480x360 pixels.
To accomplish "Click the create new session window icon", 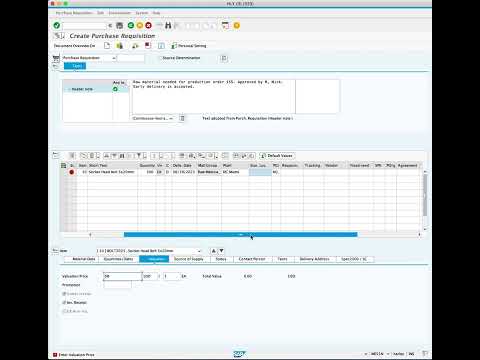I will pyautogui.click(x=226, y=25).
